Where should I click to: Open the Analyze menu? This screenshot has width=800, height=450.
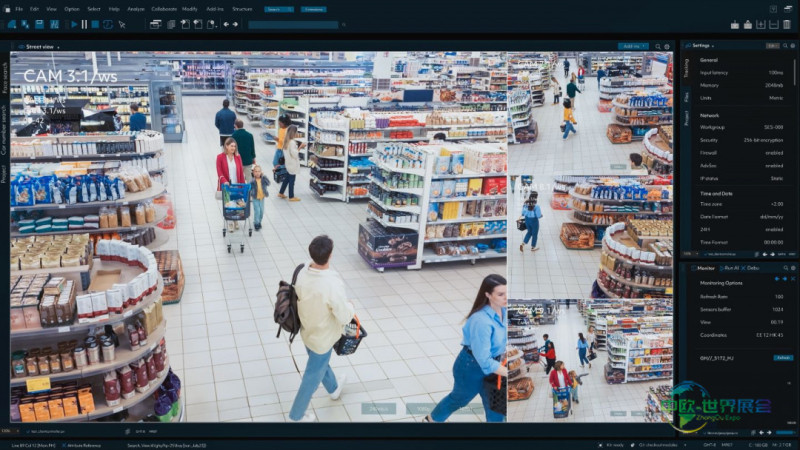click(135, 9)
